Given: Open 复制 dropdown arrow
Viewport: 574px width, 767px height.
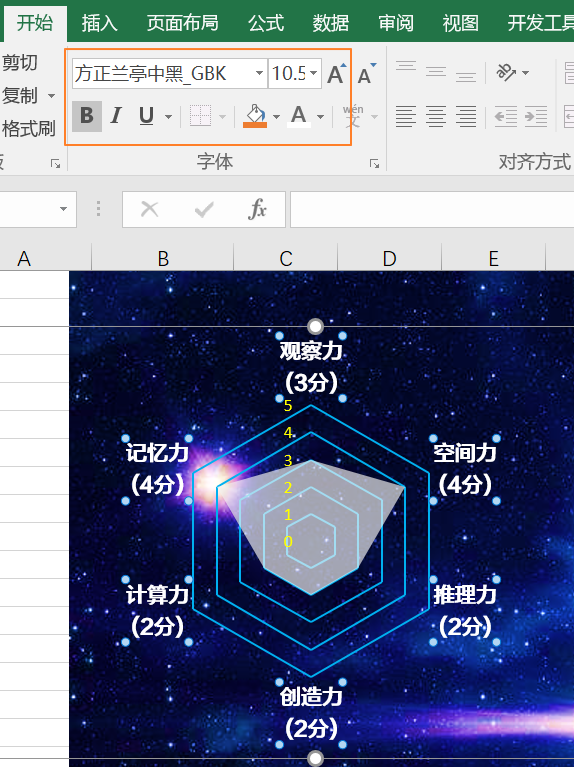Looking at the screenshot, I should [x=51, y=96].
